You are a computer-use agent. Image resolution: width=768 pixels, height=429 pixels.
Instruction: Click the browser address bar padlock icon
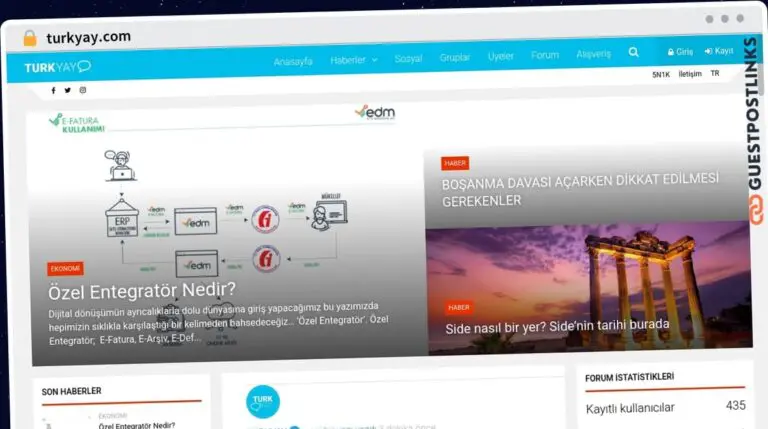click(x=30, y=38)
